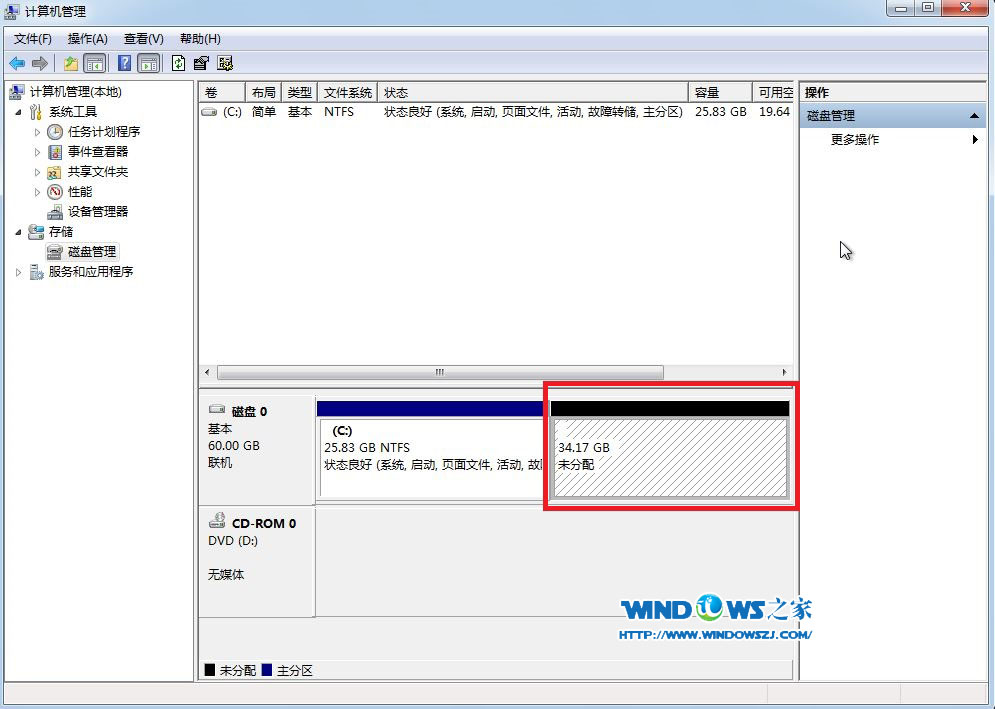
Task: Click the 文件系统 column header
Action: (347, 92)
